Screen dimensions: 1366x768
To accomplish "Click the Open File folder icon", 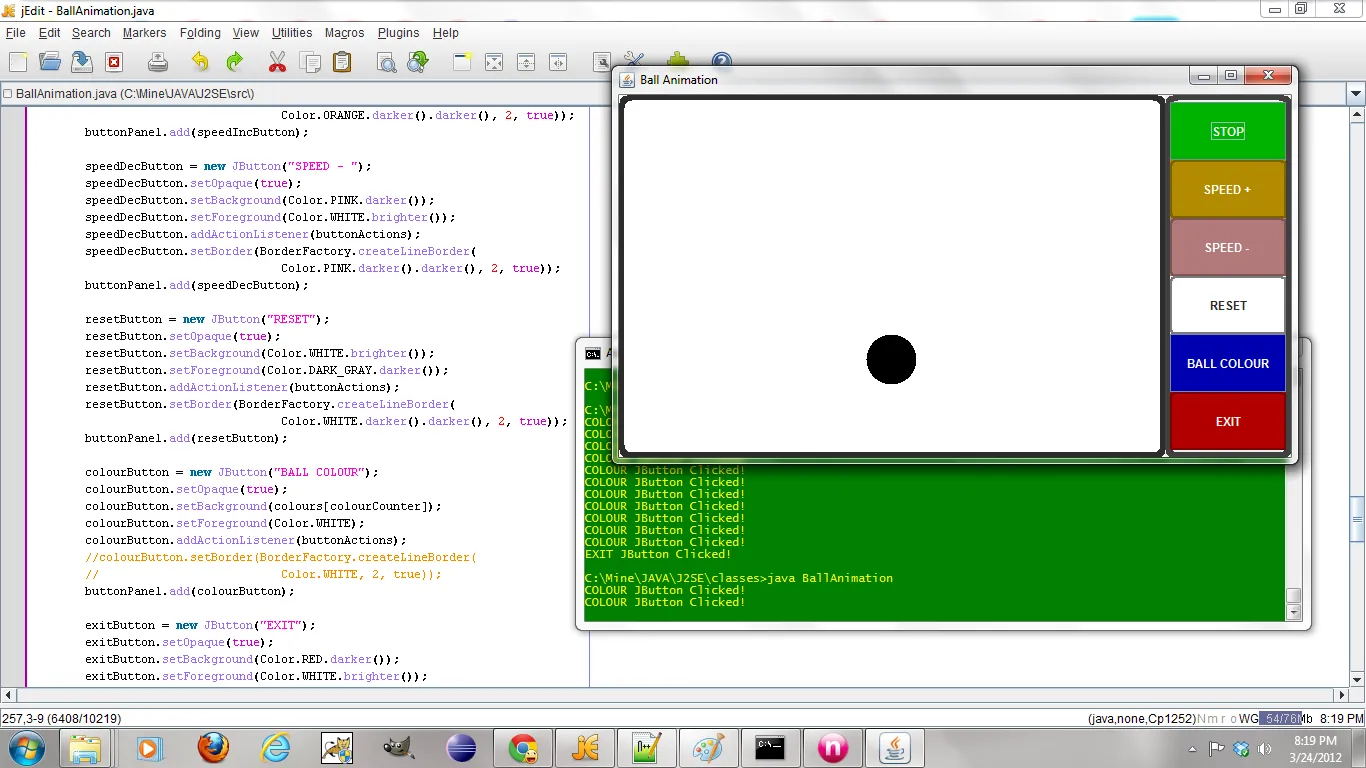I will click(50, 62).
